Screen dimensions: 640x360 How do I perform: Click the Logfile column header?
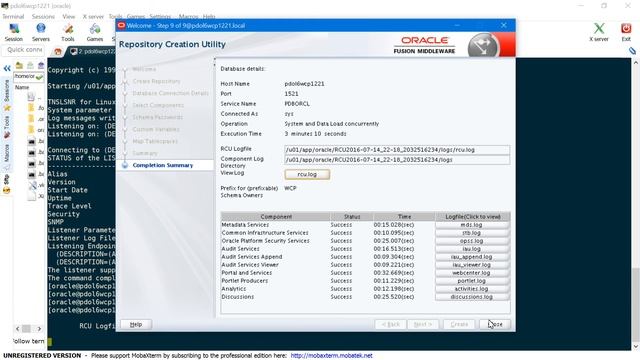473,217
